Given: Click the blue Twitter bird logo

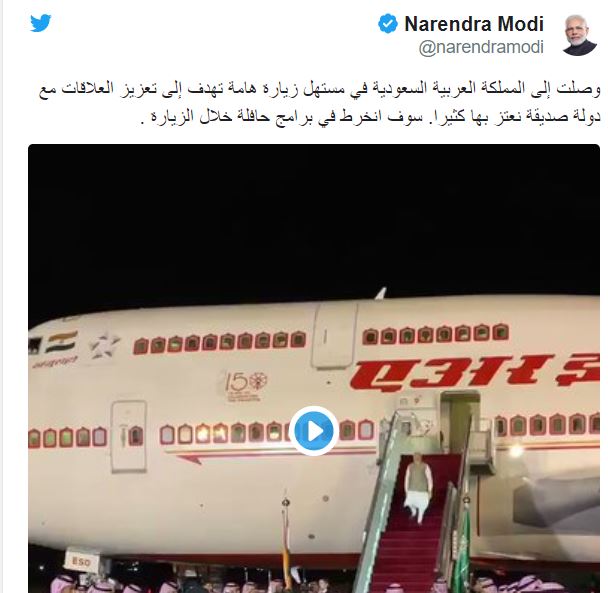Looking at the screenshot, I should tap(41, 23).
